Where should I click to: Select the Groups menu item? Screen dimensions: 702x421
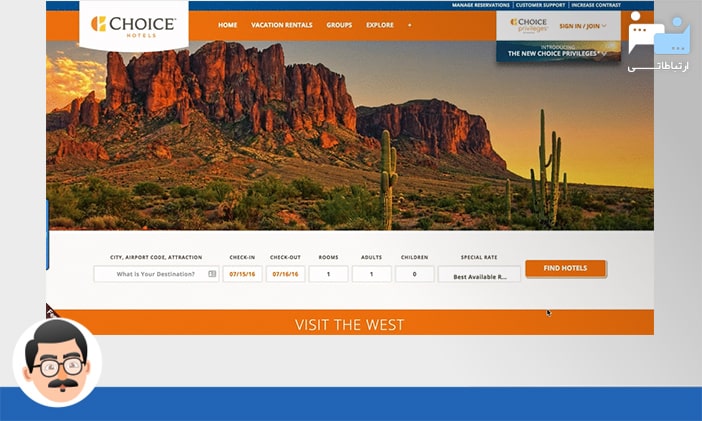pyautogui.click(x=339, y=25)
